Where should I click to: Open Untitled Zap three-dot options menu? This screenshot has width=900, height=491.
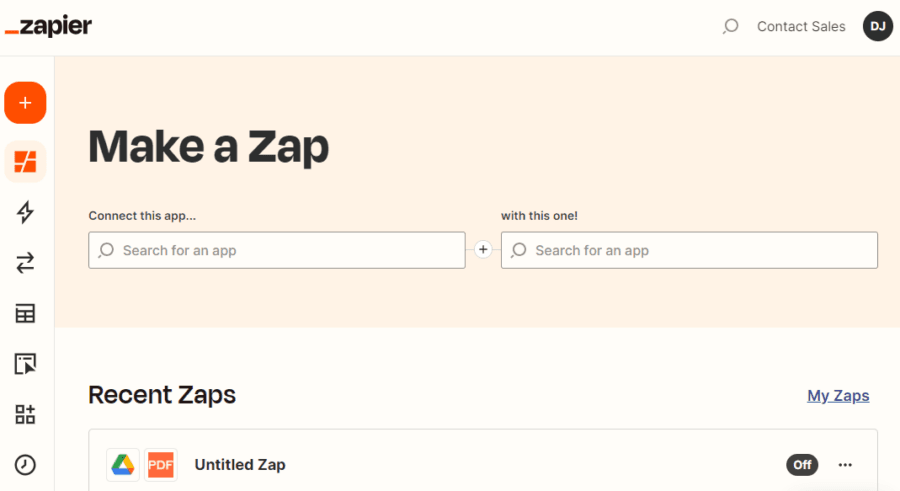click(x=845, y=465)
